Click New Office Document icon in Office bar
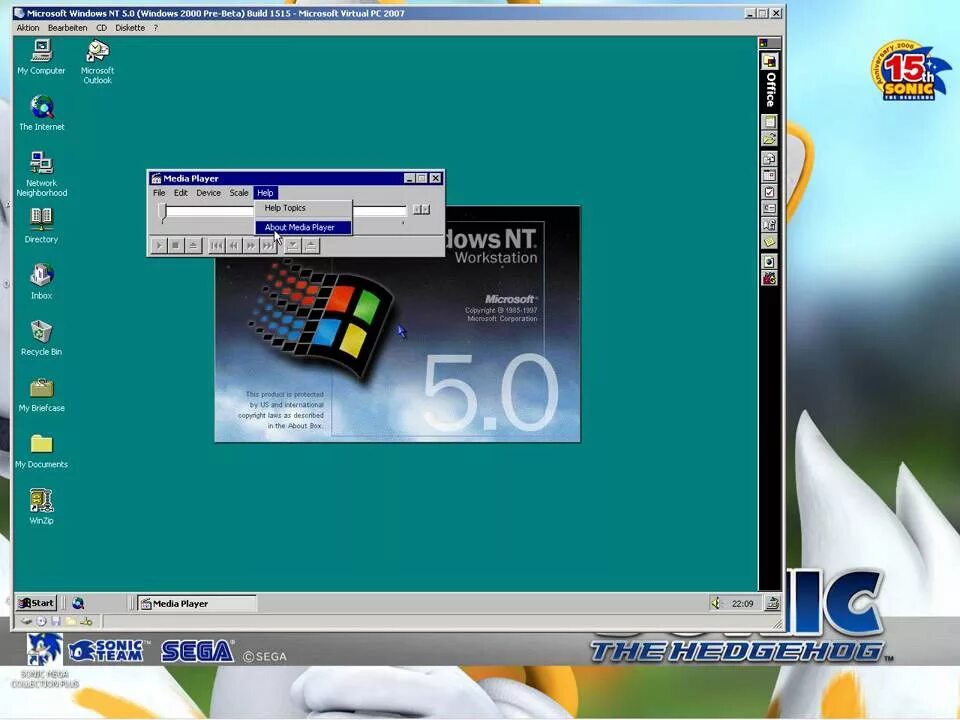Image resolution: width=960 pixels, height=720 pixels. coord(770,121)
